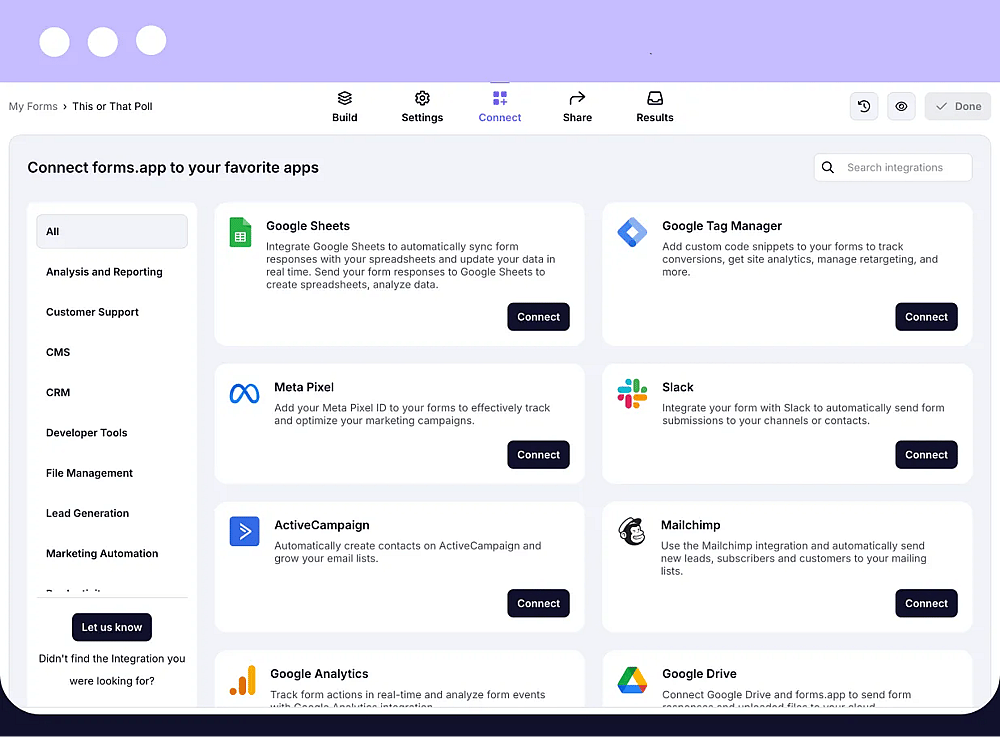Click the Google Analytics bar icon
The width and height of the screenshot is (1000, 737).
243,680
